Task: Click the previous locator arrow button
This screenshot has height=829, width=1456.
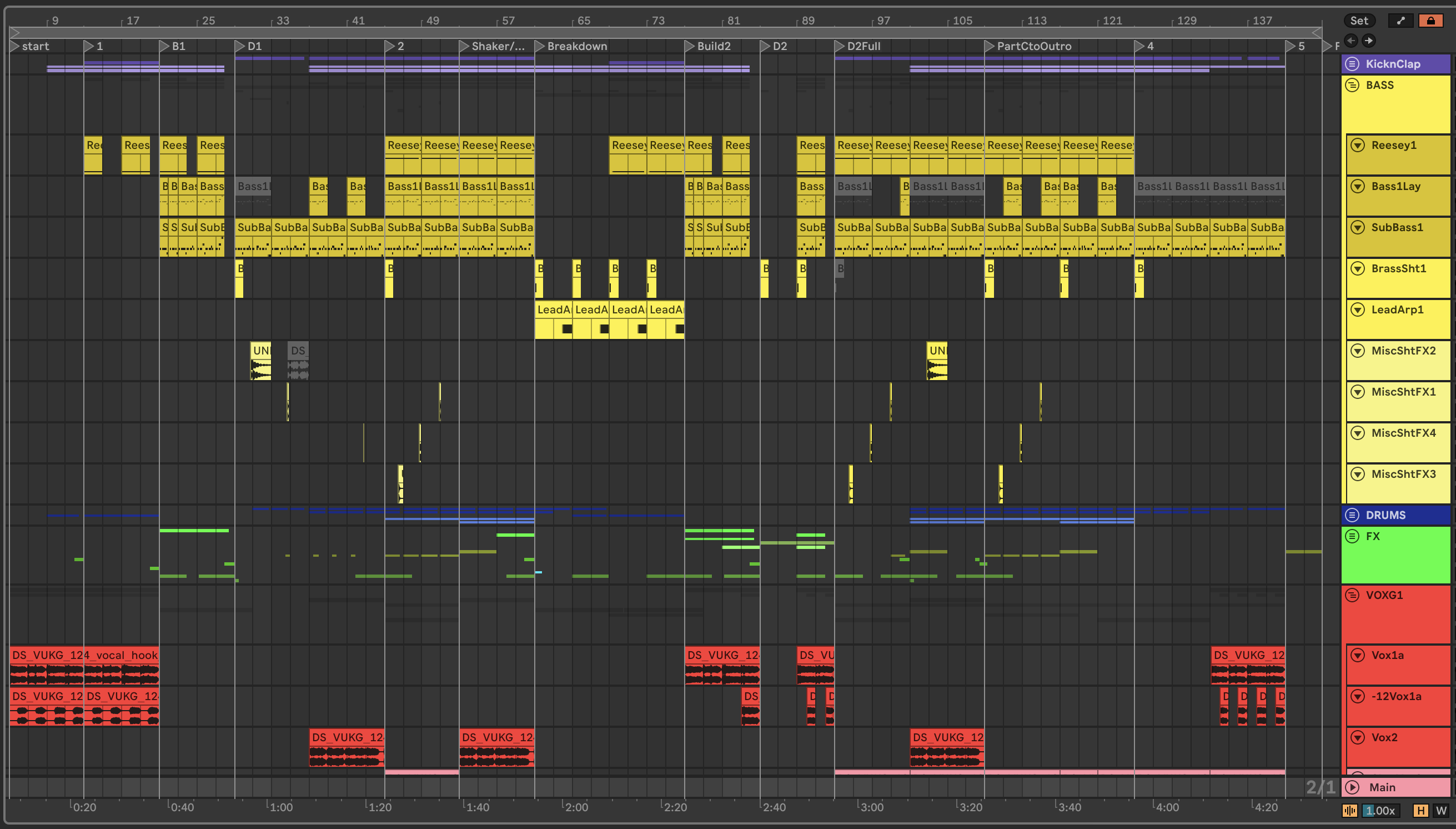Action: tap(1351, 41)
